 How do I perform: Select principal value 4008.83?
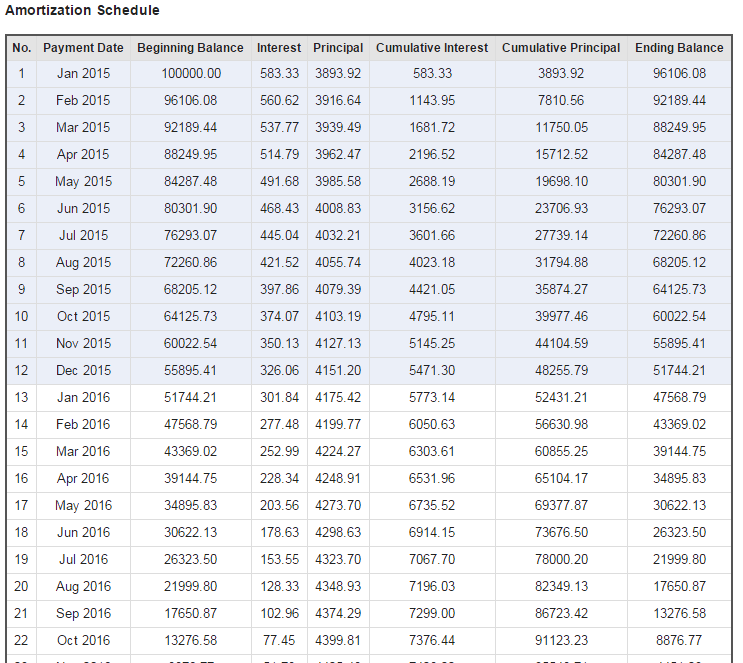338,209
